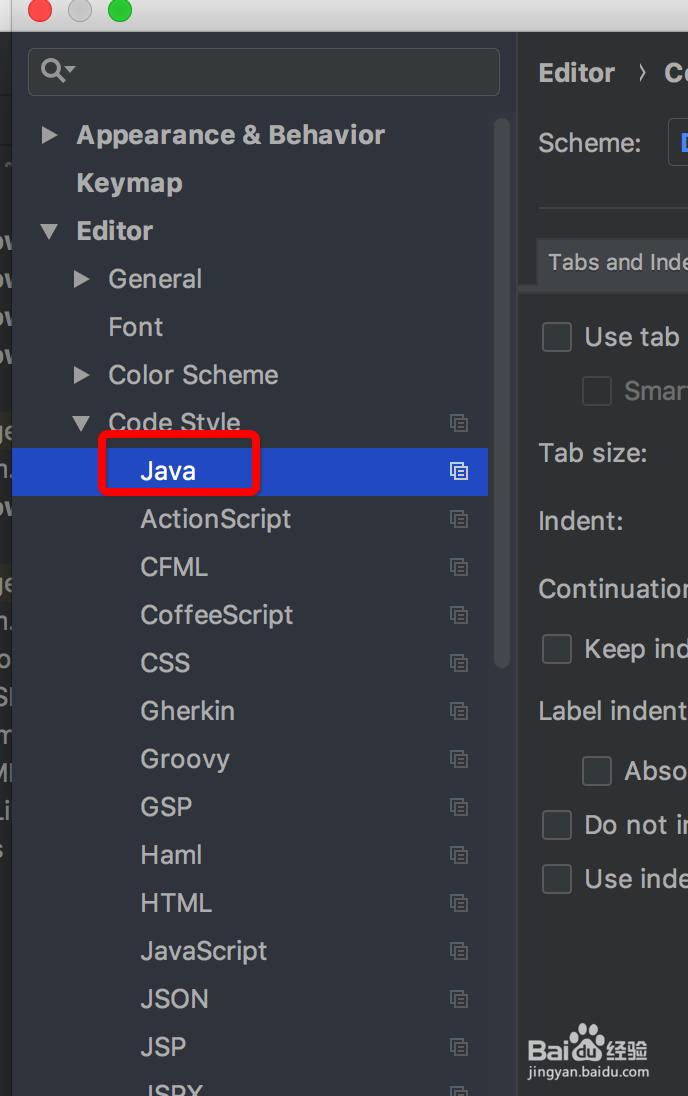Click copy icon beside Code Style row
This screenshot has height=1096, width=688.
(x=459, y=423)
